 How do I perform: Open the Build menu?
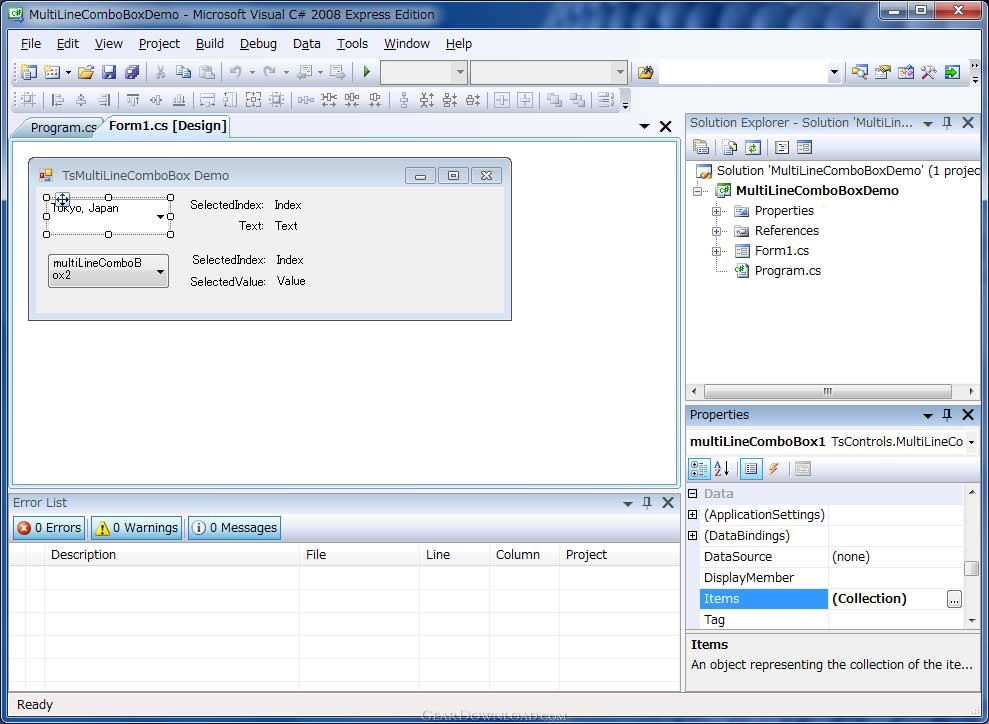[209, 44]
